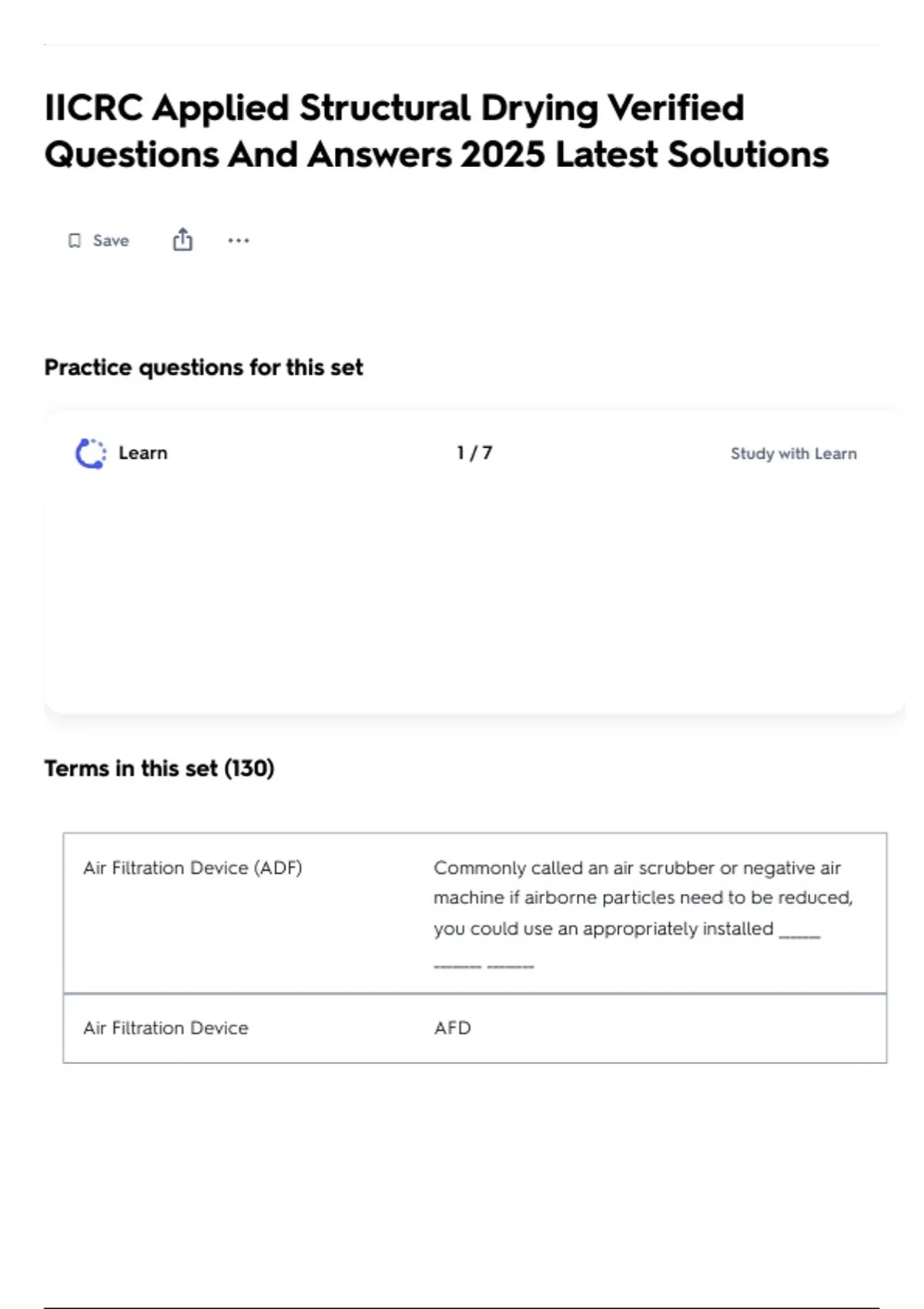Click the Terms in this set (130) heading
The height and width of the screenshot is (1309, 924).
click(x=159, y=768)
